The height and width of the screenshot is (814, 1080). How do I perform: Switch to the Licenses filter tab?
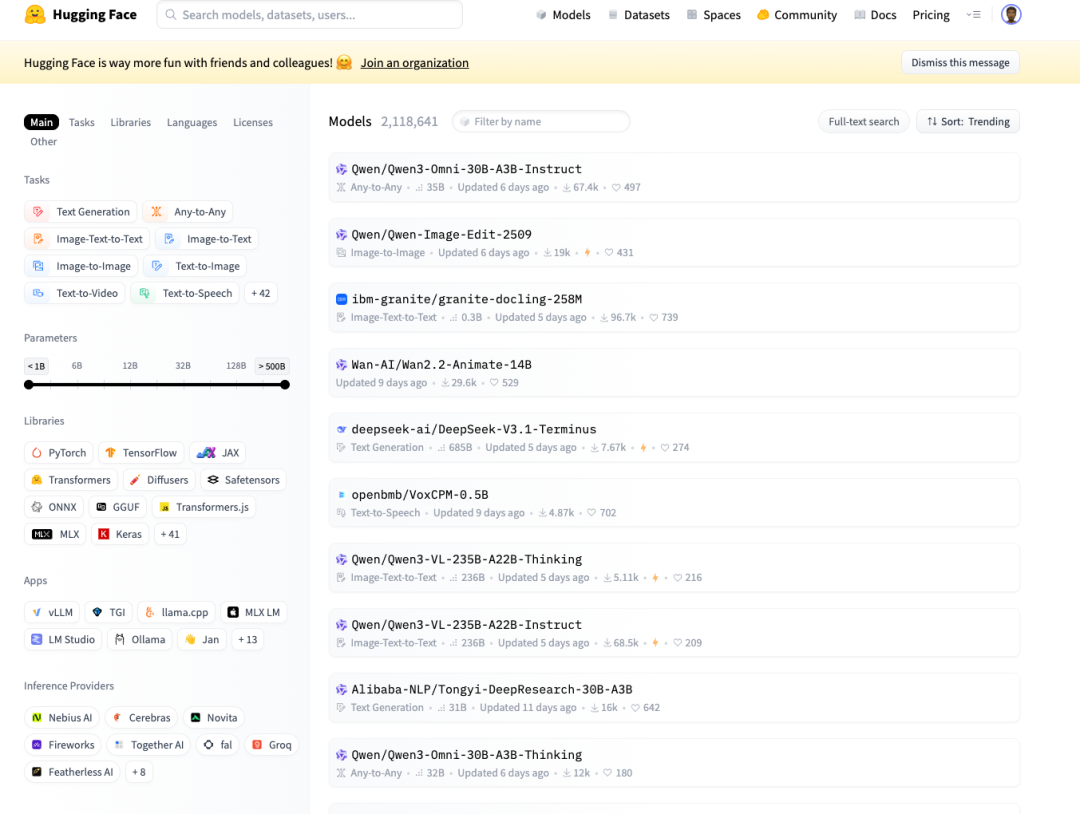[253, 123]
